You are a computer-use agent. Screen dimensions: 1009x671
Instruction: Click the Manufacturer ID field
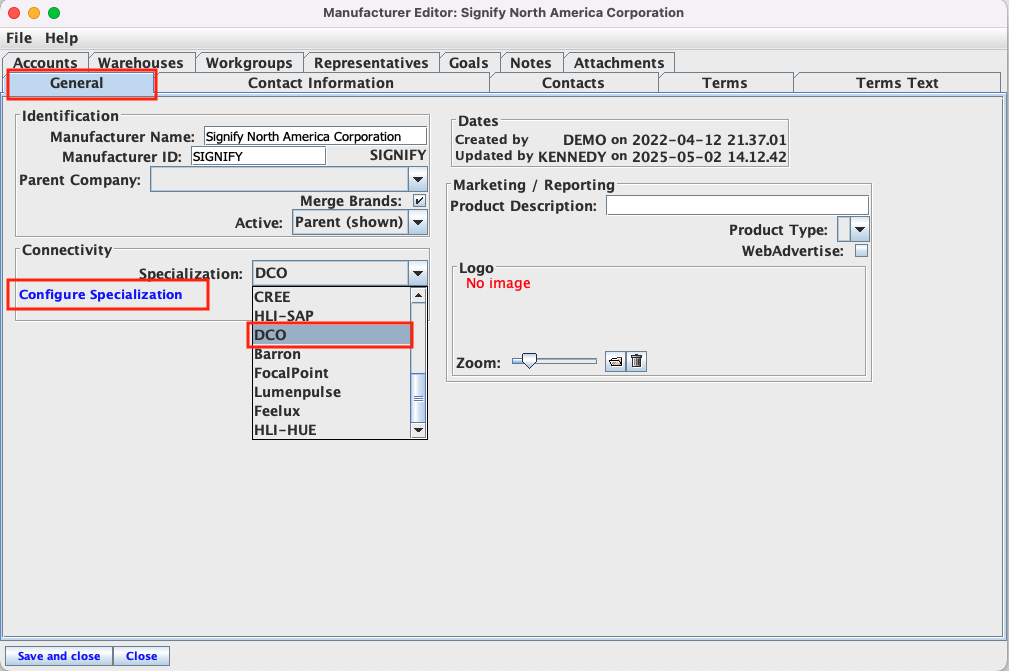click(x=259, y=156)
